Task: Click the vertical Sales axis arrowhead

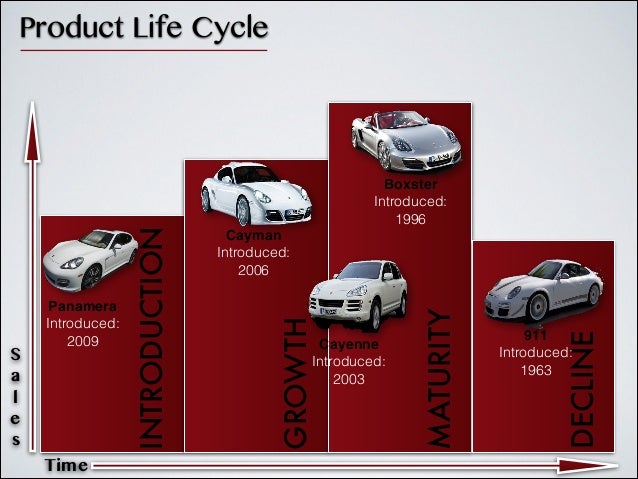Action: point(33,132)
